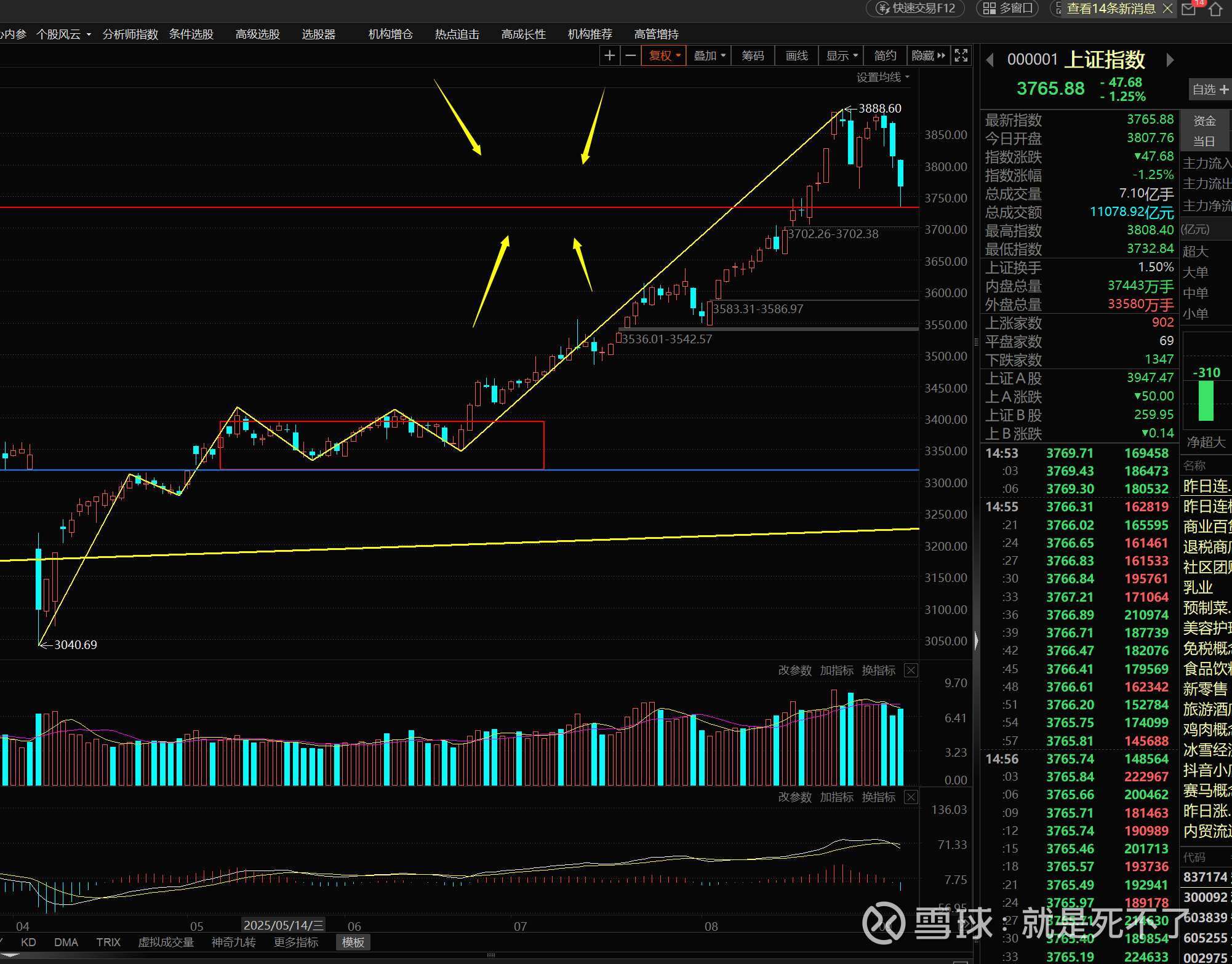The height and width of the screenshot is (964, 1232).
Task: Add index to watchlist 自选+
Action: [x=1209, y=90]
